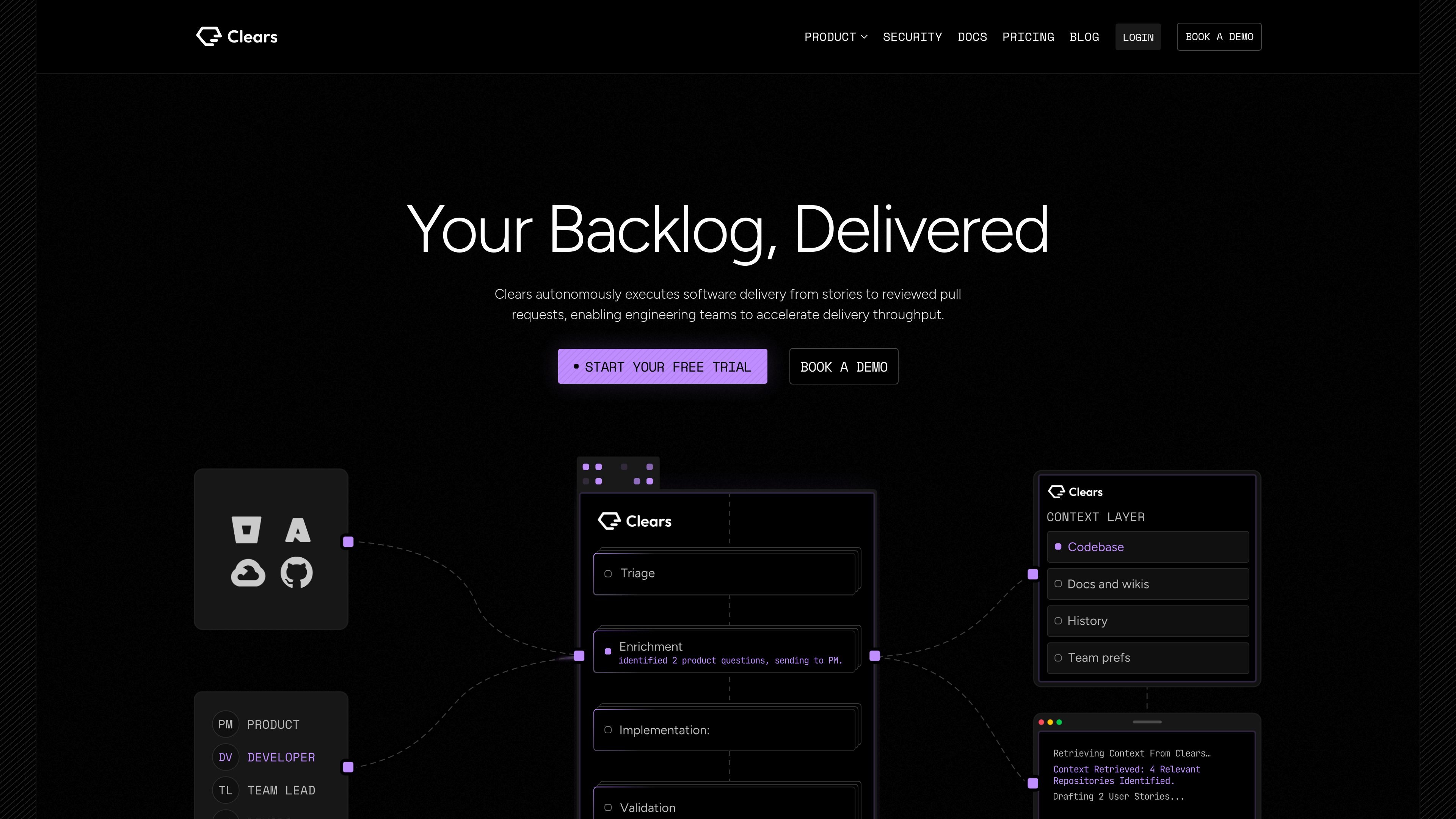Click Book a Demo beside the free trial button
The height and width of the screenshot is (819, 1456).
tap(844, 366)
